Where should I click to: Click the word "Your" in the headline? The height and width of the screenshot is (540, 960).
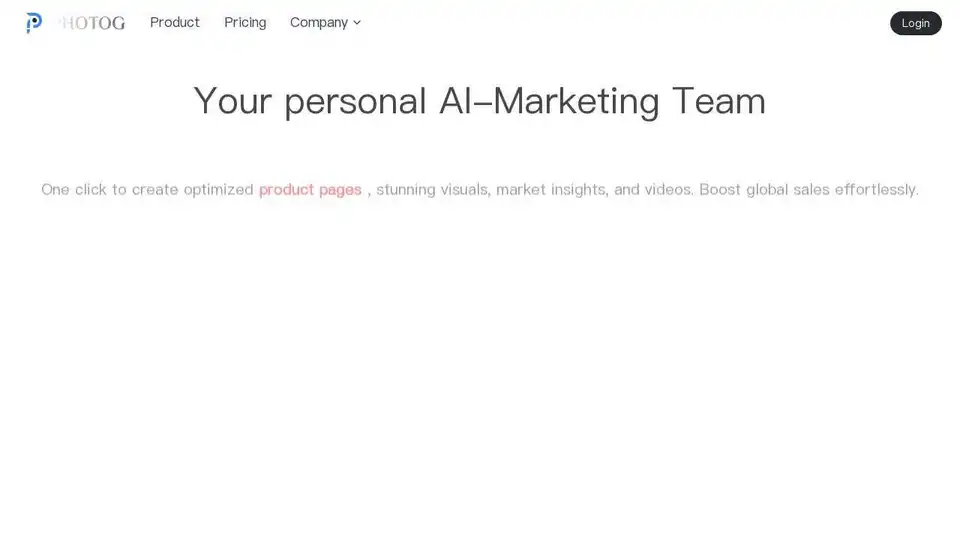233,102
